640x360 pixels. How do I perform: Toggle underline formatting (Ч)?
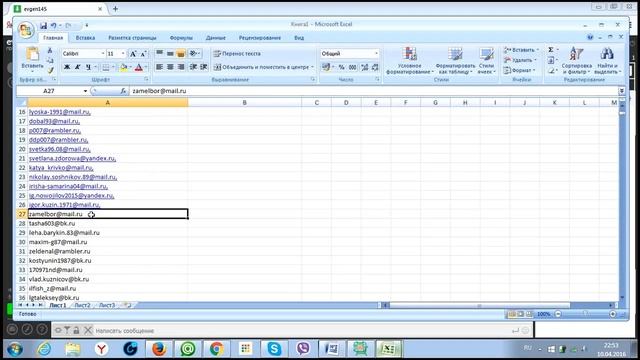point(88,67)
